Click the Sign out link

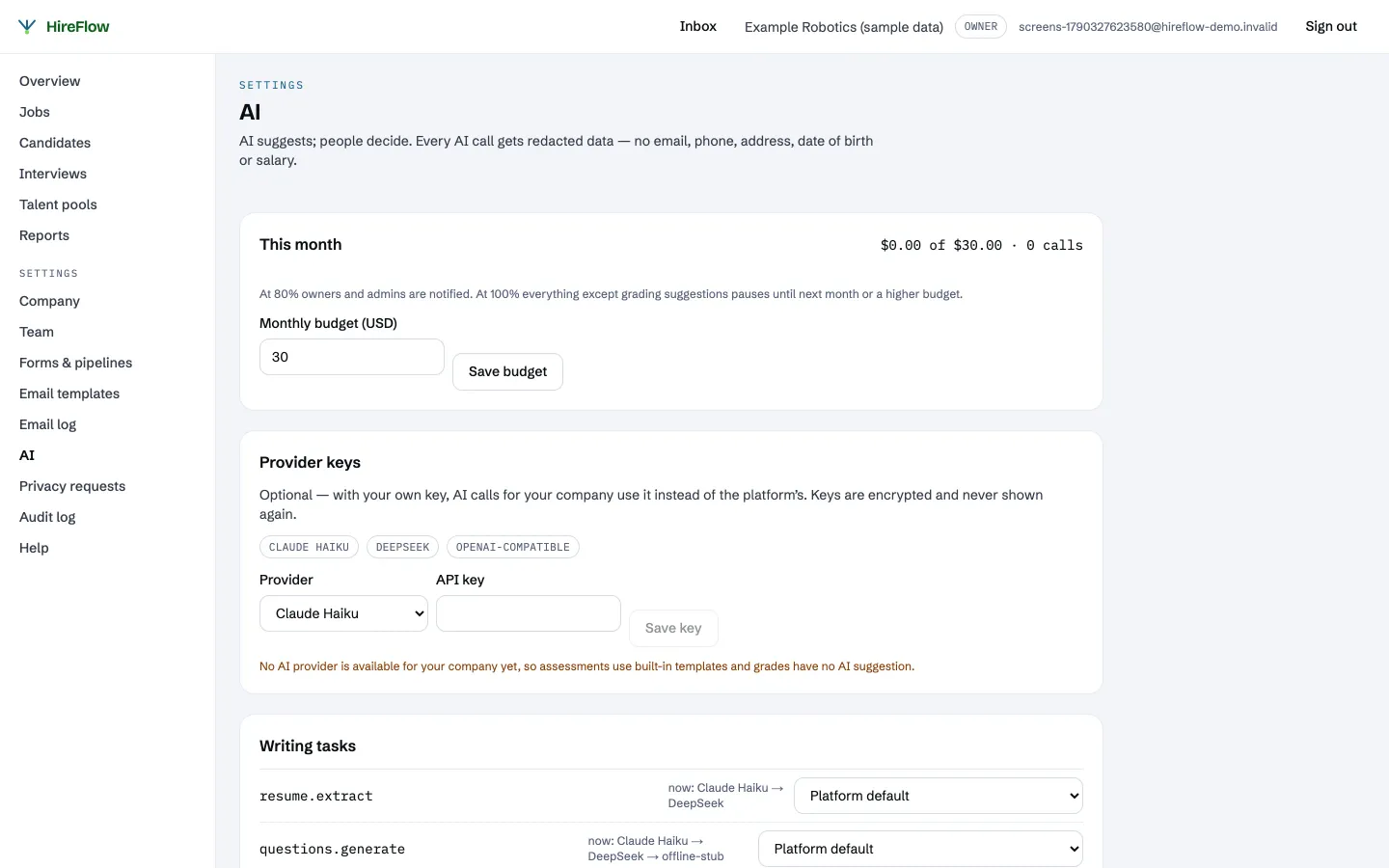point(1331,26)
